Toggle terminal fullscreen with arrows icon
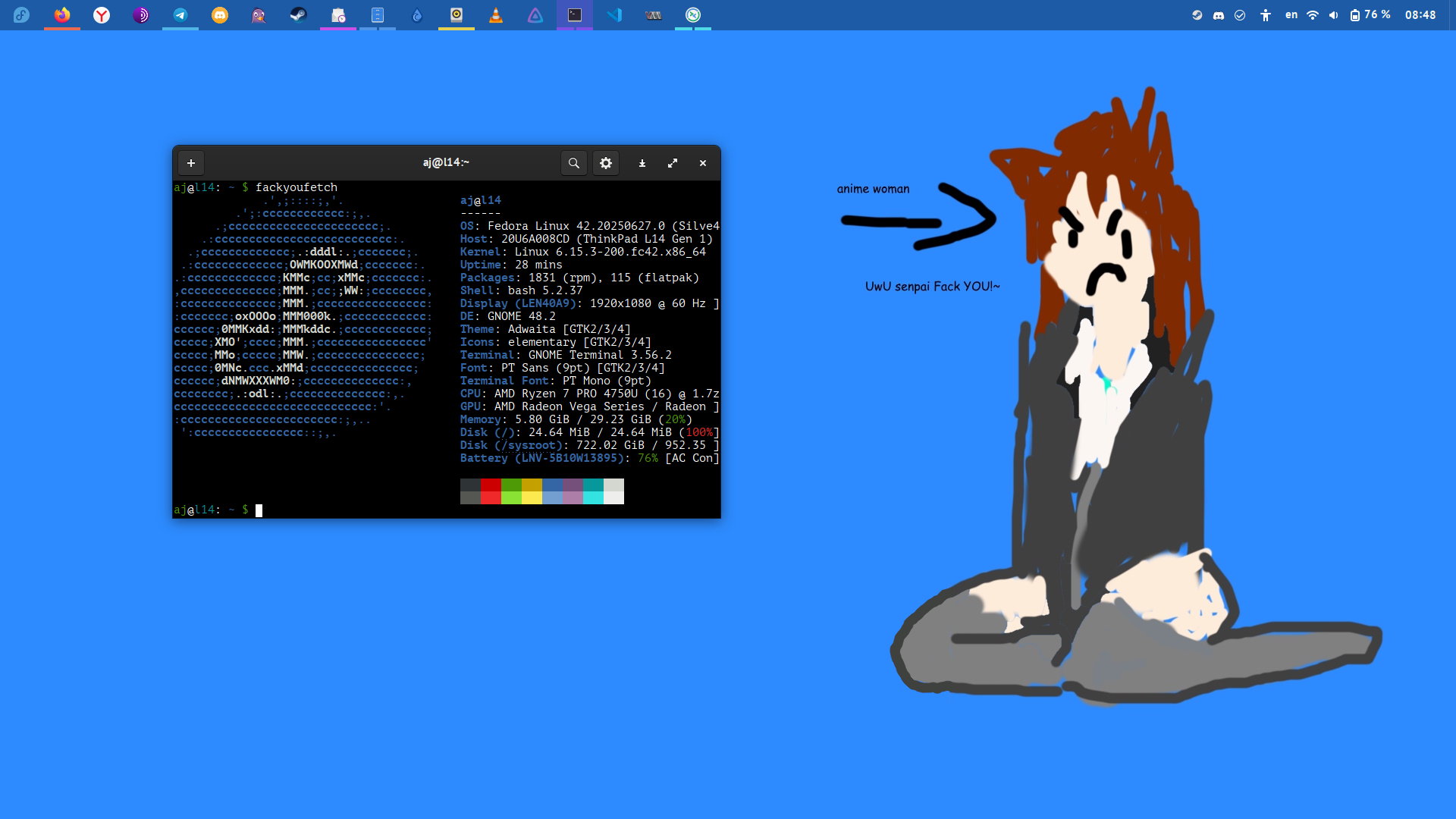This screenshot has height=819, width=1456. (x=673, y=163)
